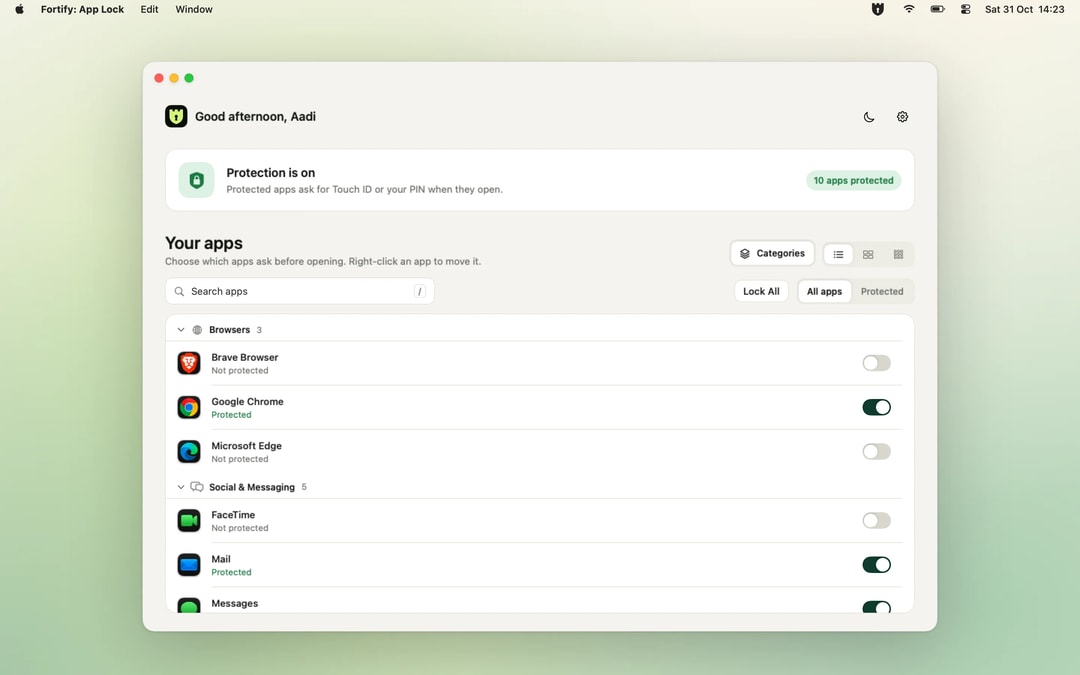Open settings via the gear icon
Screen dimensions: 1080x675
(902, 117)
